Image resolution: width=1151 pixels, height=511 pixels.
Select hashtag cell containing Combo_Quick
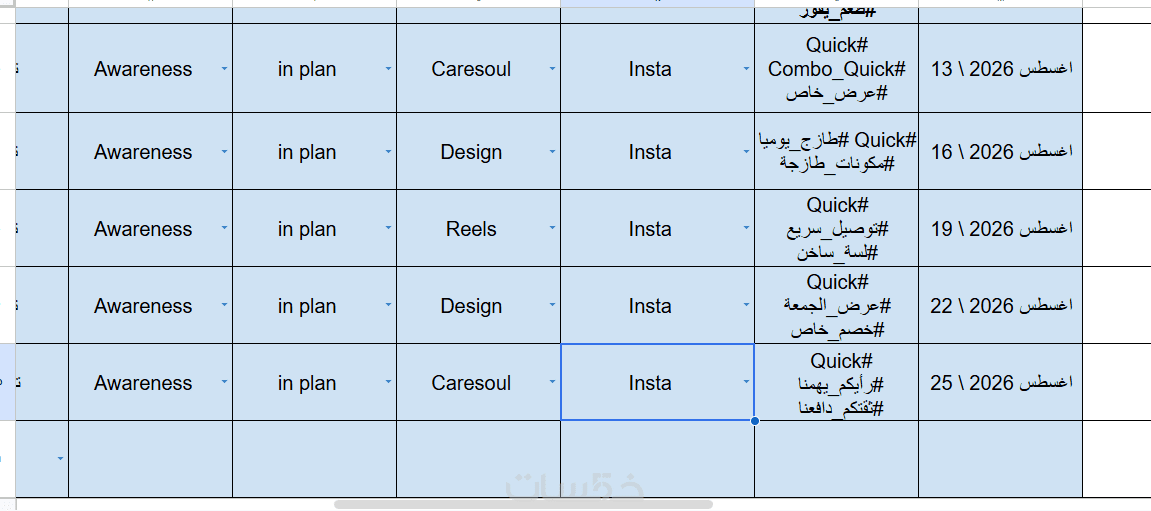pyautogui.click(x=836, y=68)
